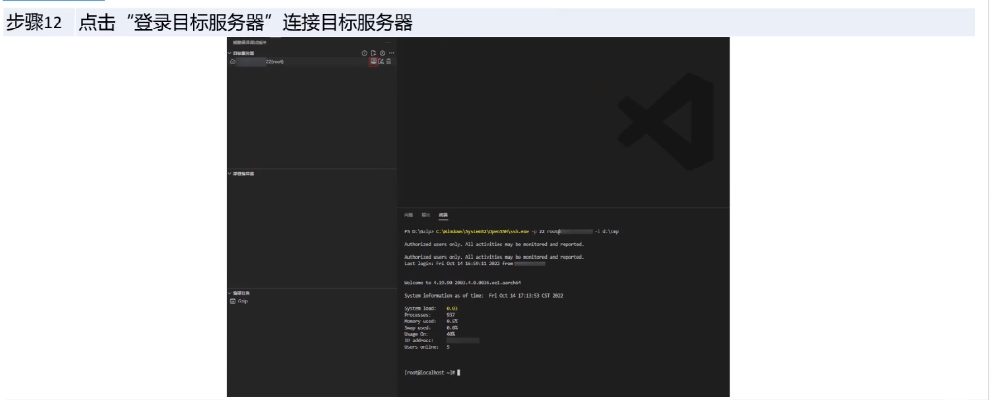This screenshot has width=994, height=400.
Task: Click the 'System information as of time' line
Action: 484,295
